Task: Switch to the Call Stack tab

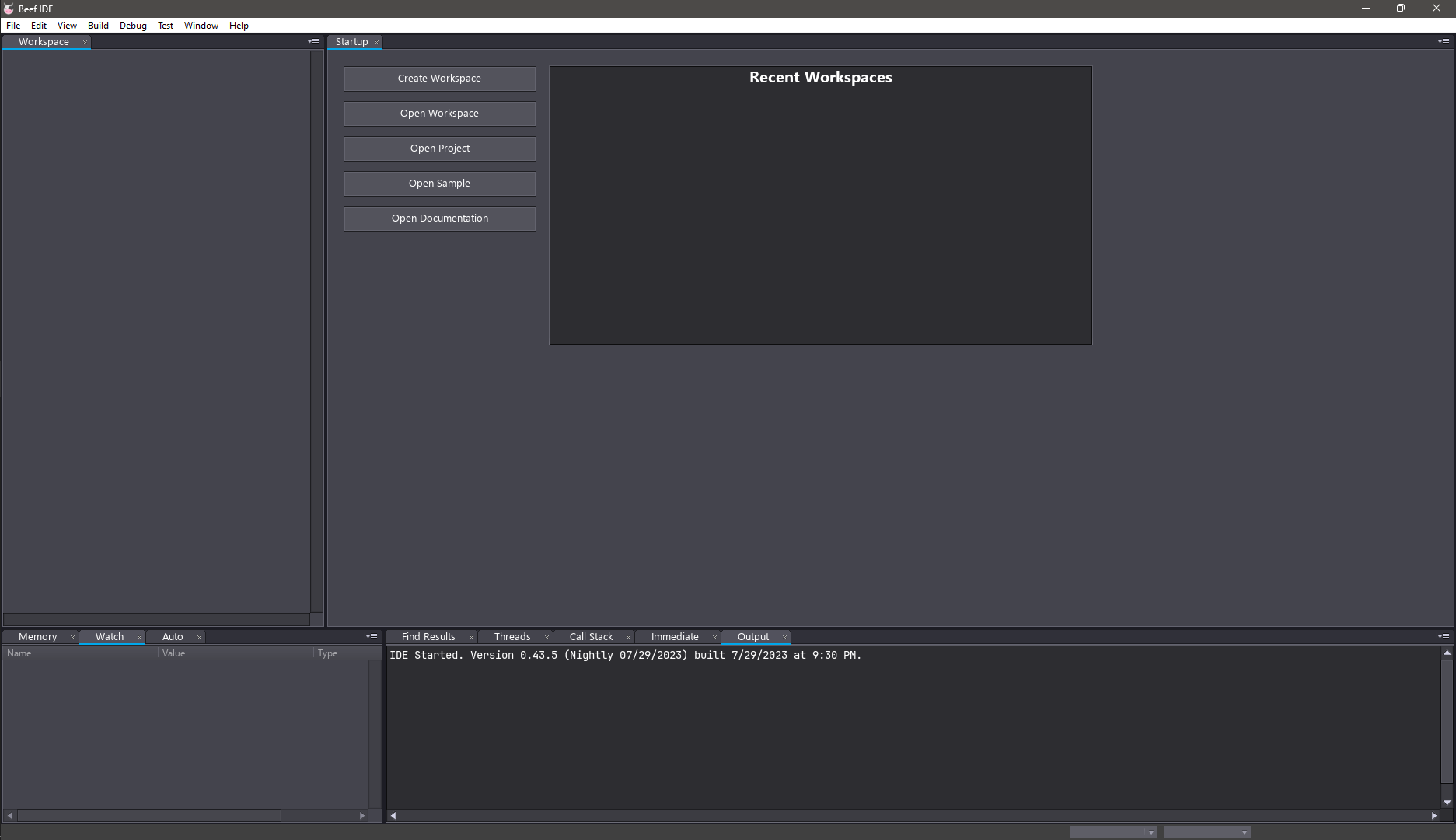Action: point(591,637)
